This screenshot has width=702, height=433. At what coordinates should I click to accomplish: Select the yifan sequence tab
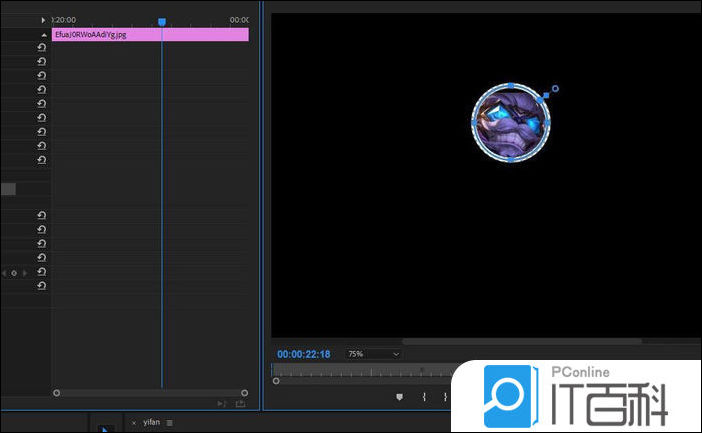tap(151, 423)
